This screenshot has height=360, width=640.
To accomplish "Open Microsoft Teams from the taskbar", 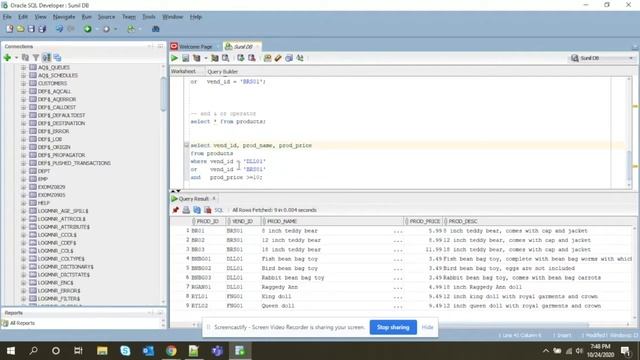I will pyautogui.click(x=217, y=351).
